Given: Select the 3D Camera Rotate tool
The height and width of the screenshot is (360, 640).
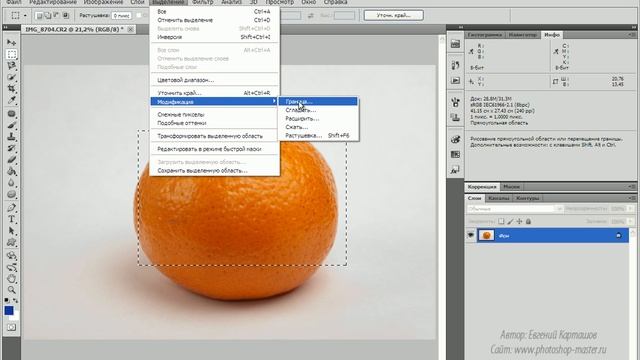Looking at the screenshot, I should [11, 267].
